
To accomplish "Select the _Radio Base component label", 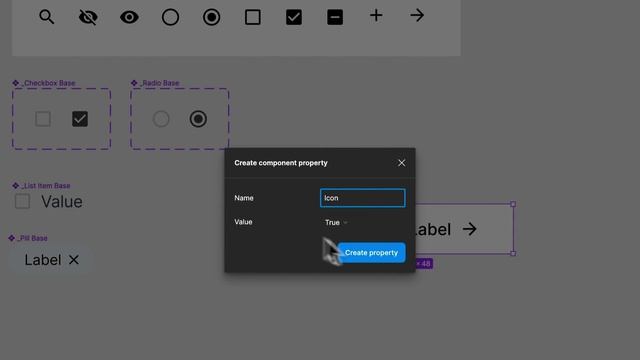I will [160, 83].
